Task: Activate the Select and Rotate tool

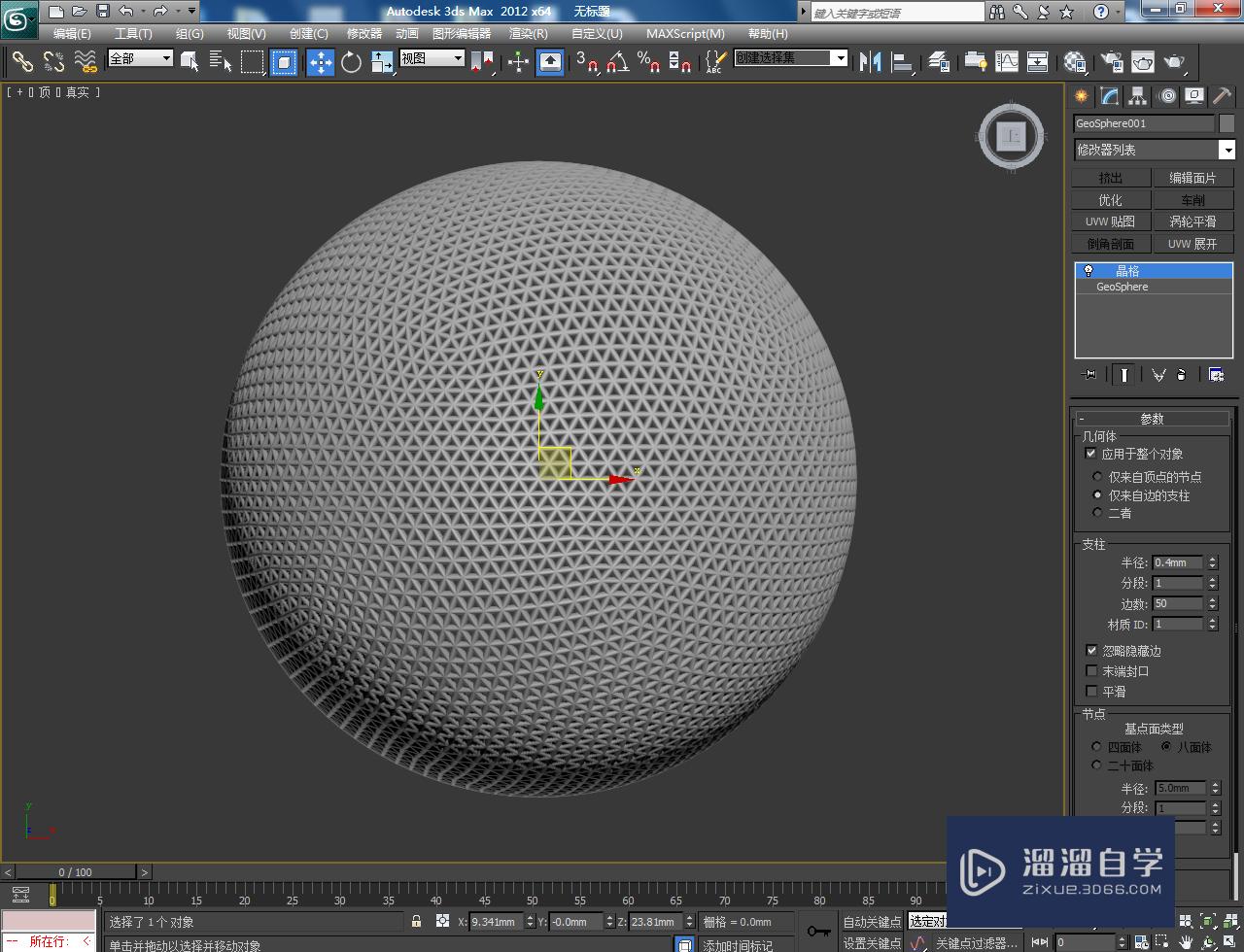Action: (351, 62)
